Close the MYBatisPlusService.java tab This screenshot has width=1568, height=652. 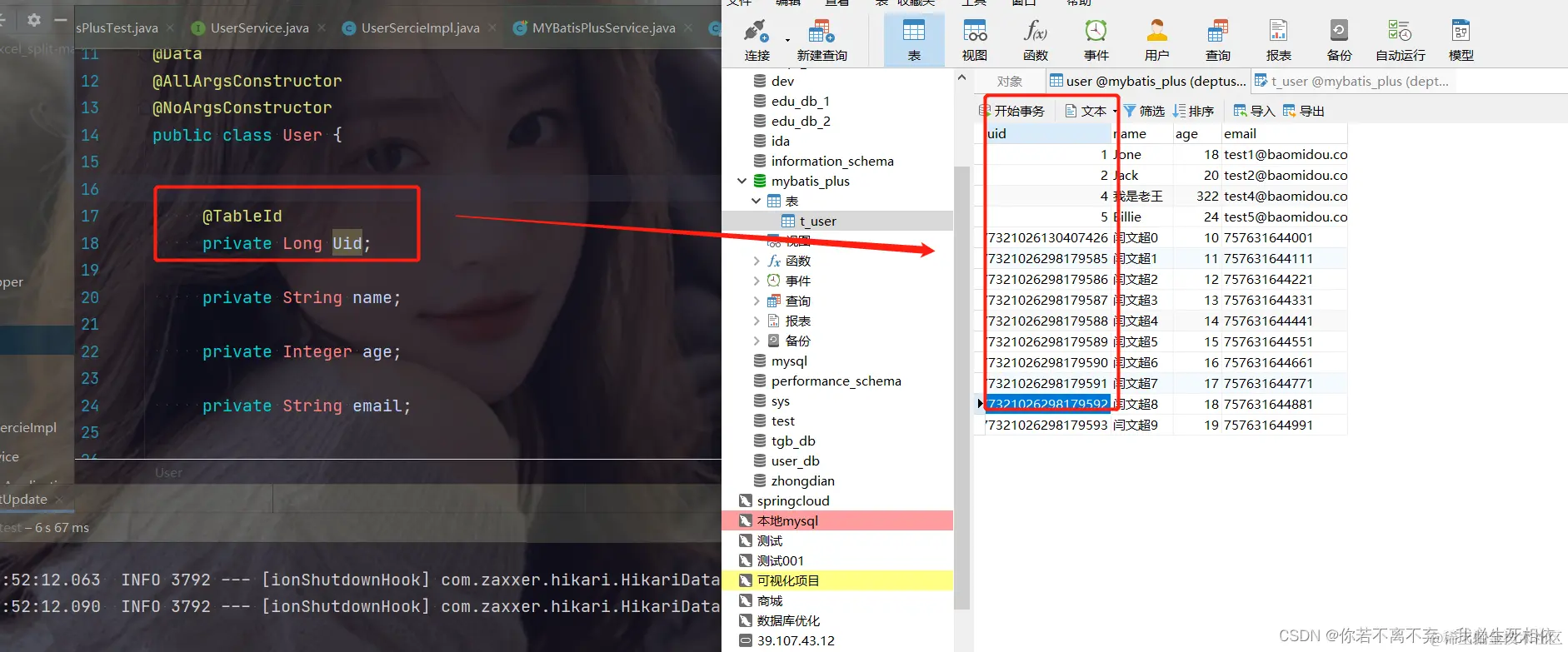pos(688,27)
